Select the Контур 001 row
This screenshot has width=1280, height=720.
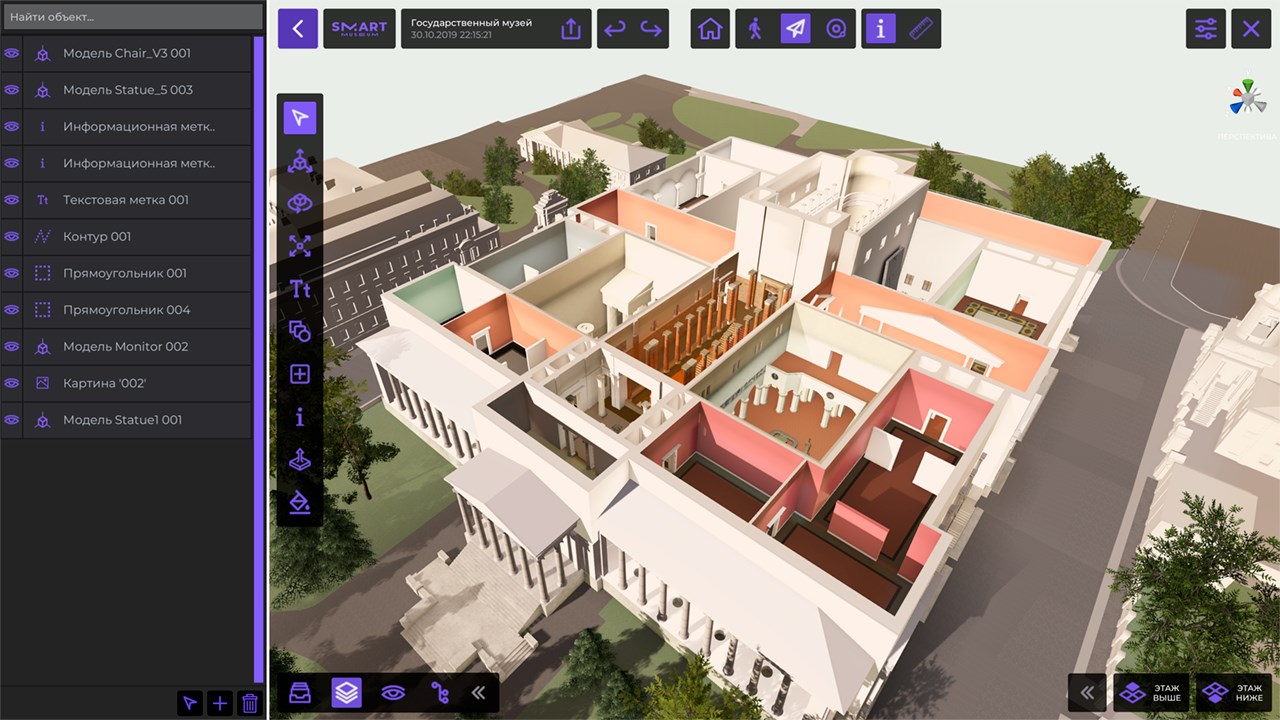tap(126, 236)
